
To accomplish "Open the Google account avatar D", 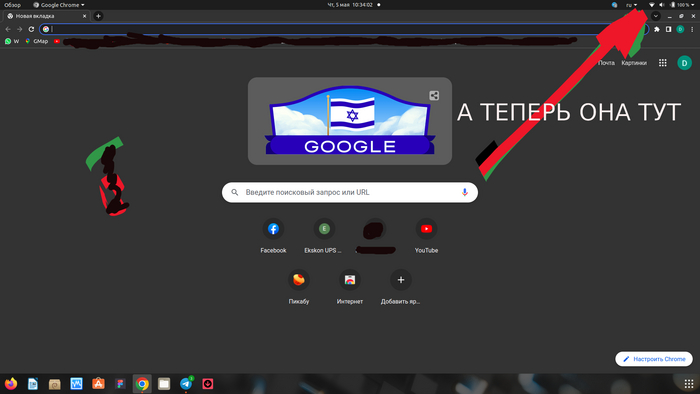I will [x=684, y=63].
